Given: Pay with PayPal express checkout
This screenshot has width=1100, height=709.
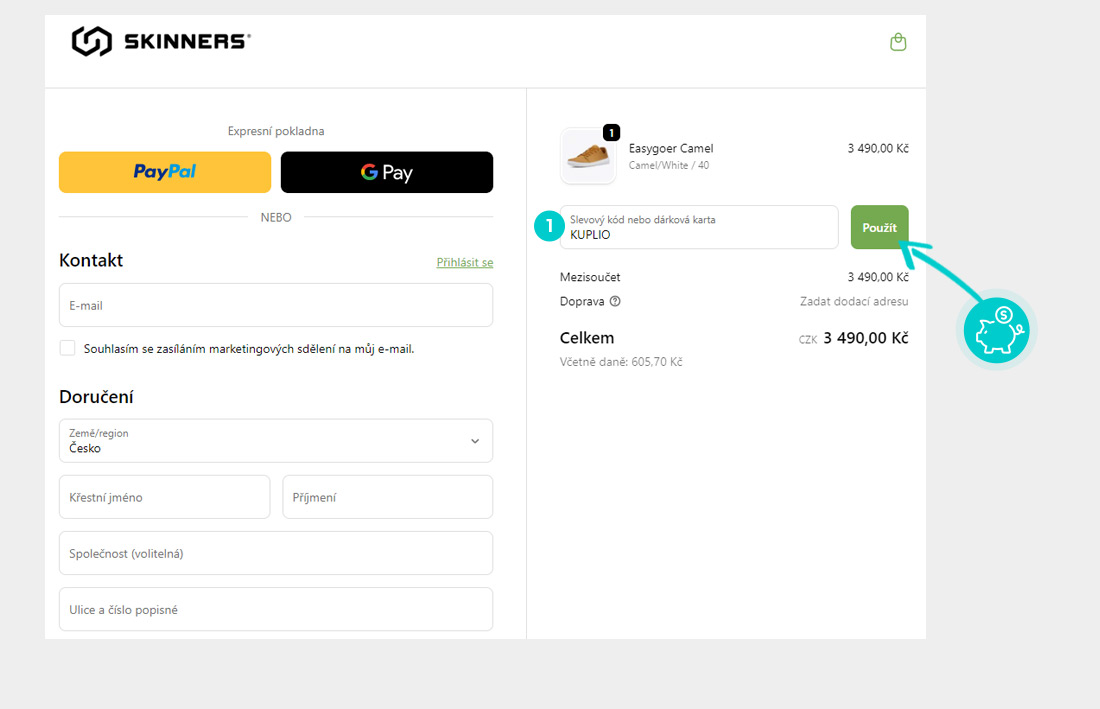Looking at the screenshot, I should (x=165, y=172).
